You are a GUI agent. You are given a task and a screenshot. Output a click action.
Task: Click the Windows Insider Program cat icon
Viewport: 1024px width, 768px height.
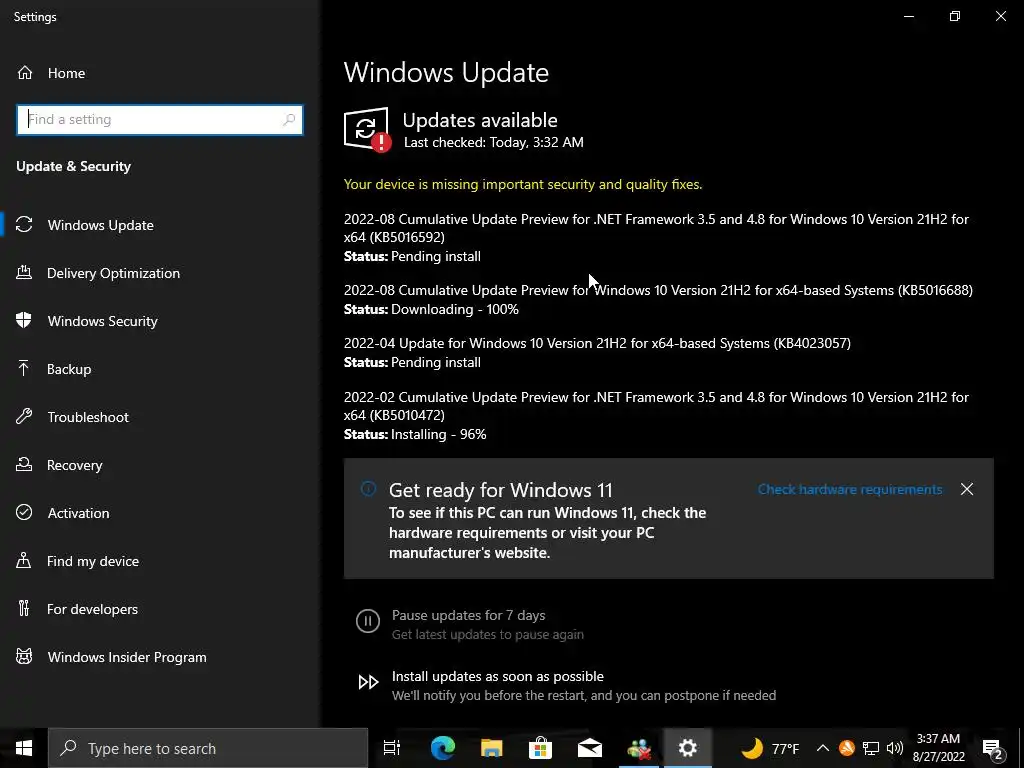coord(24,656)
